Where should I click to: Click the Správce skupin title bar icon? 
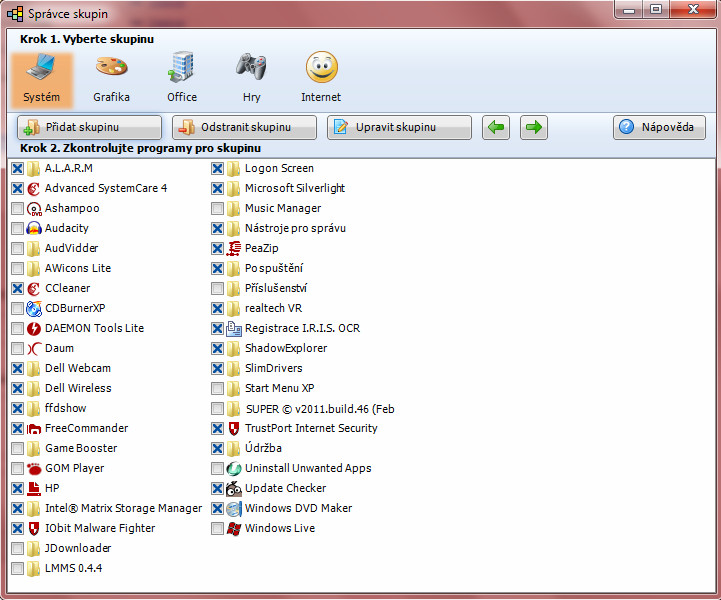click(x=15, y=14)
